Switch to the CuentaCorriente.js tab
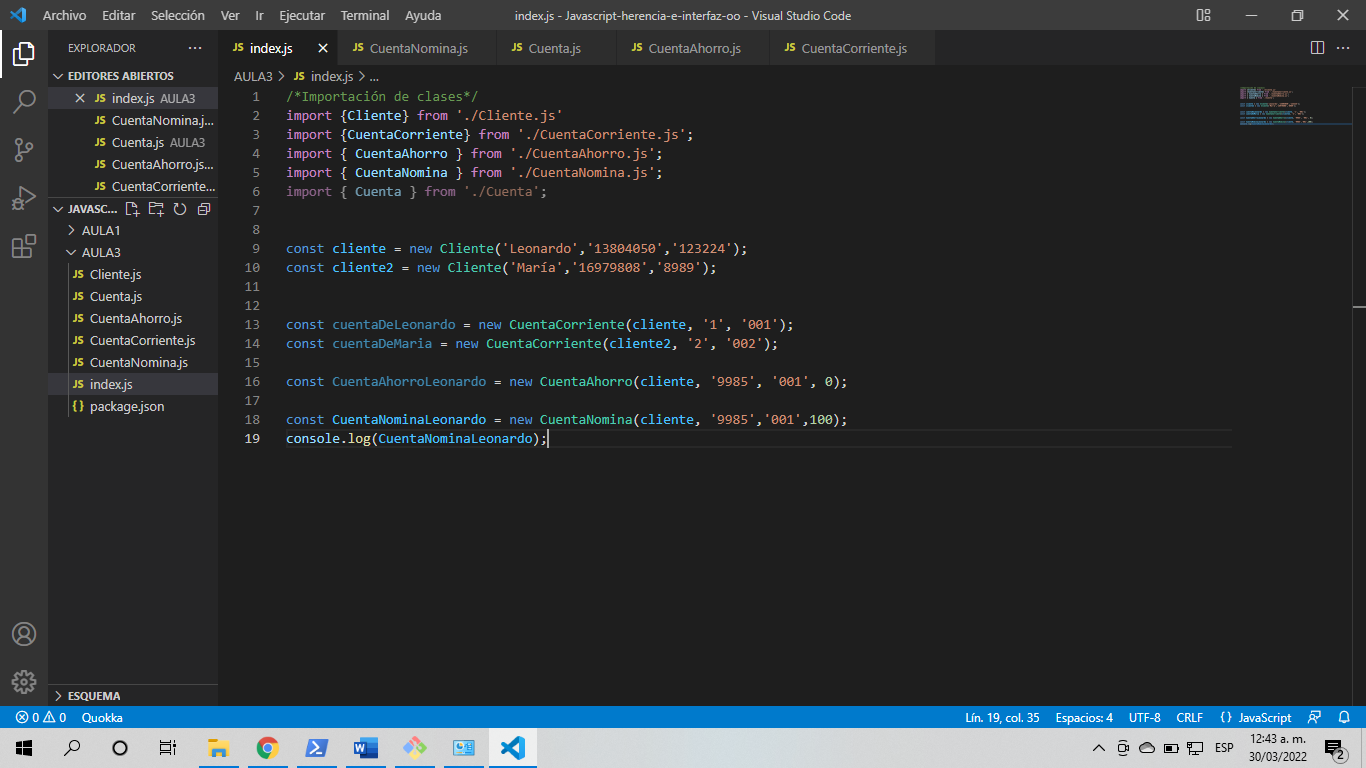1366x768 pixels. [854, 48]
